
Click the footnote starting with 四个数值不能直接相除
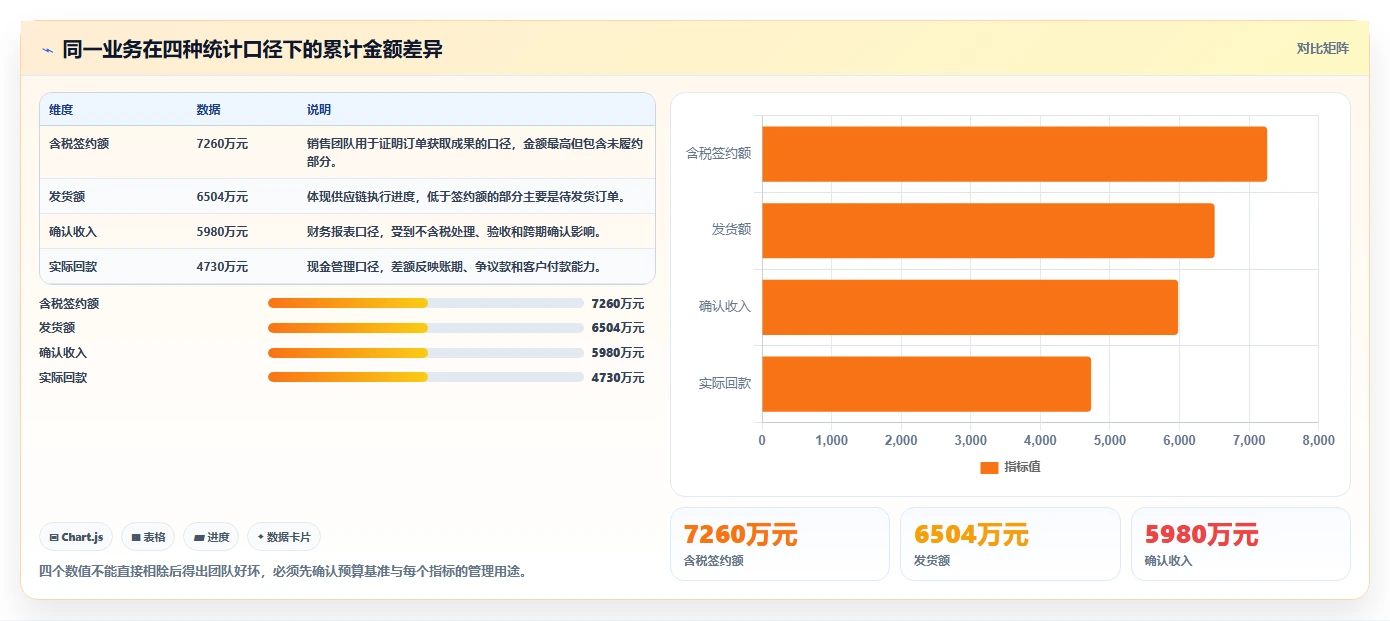283,571
